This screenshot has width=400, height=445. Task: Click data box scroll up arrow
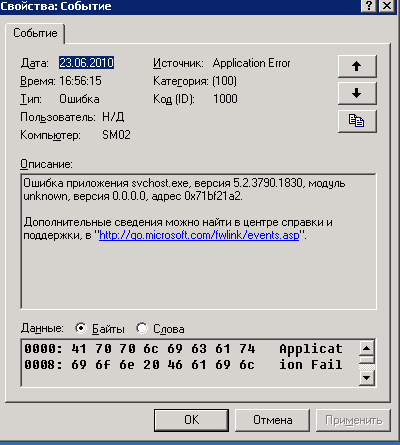point(367,348)
